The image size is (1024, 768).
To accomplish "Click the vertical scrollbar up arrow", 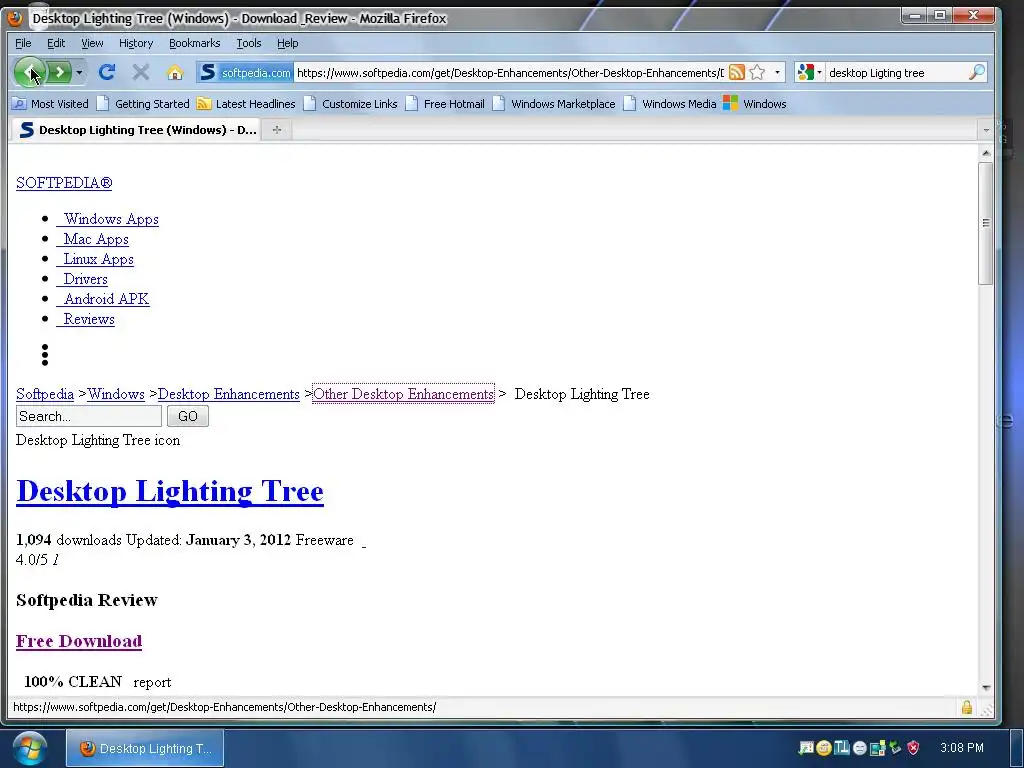I will (985, 153).
